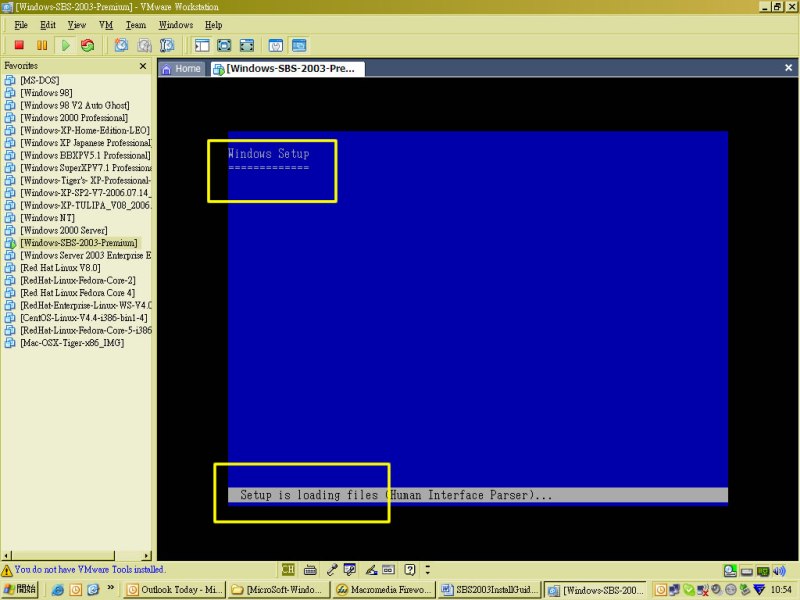The width and height of the screenshot is (800, 600).
Task: Select [Windows 2000 Server] favorite
Action: (64, 231)
